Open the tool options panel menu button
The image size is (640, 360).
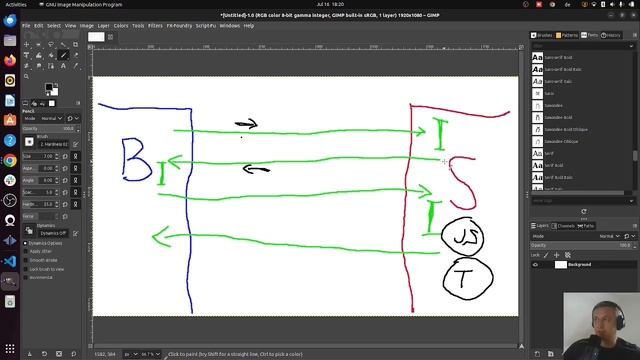[x=78, y=103]
